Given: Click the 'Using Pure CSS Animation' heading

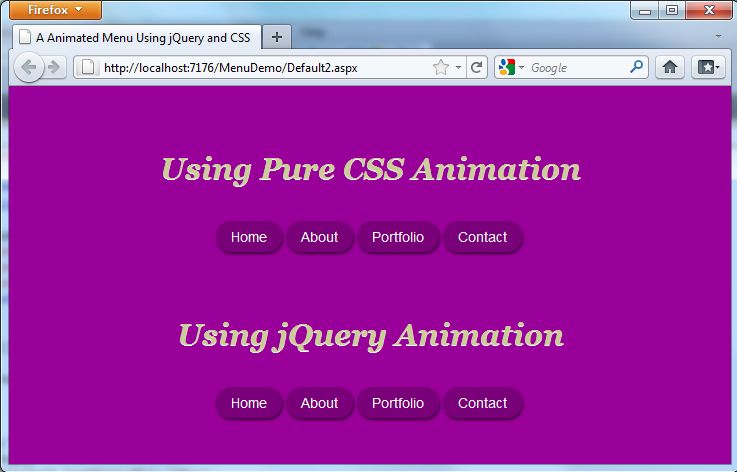Looking at the screenshot, I should (371, 169).
